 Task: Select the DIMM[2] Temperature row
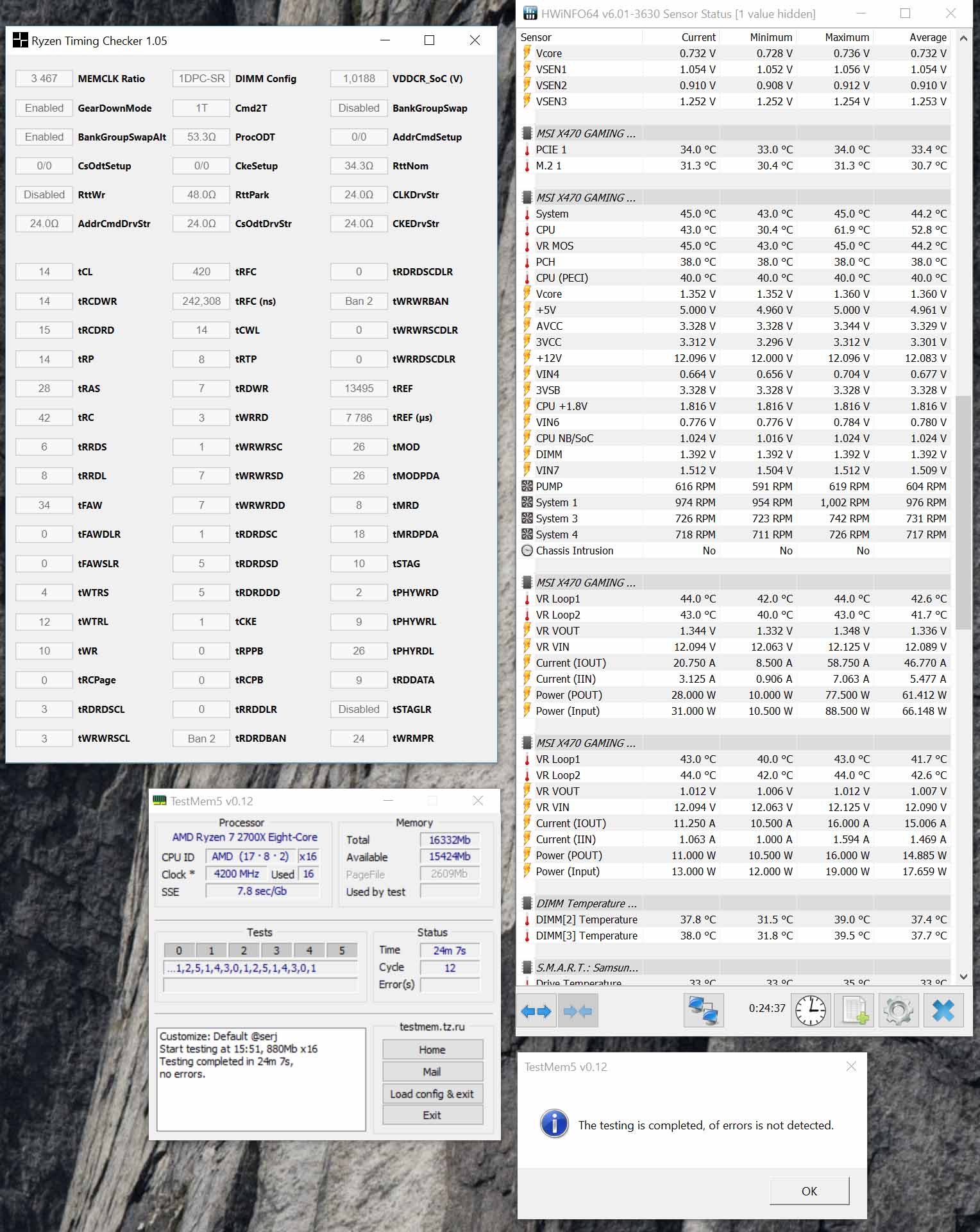[x=735, y=920]
